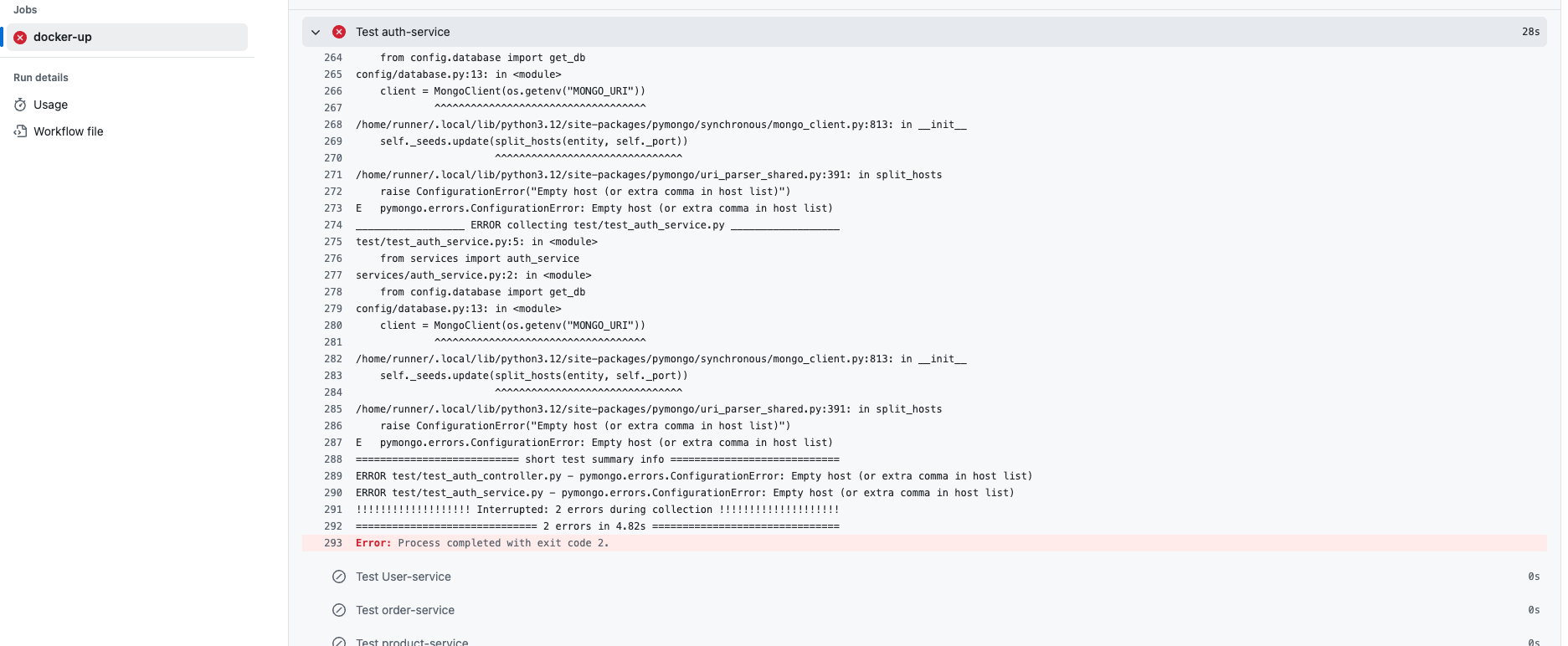Click the 0s duration of Test order-service

tap(1534, 610)
